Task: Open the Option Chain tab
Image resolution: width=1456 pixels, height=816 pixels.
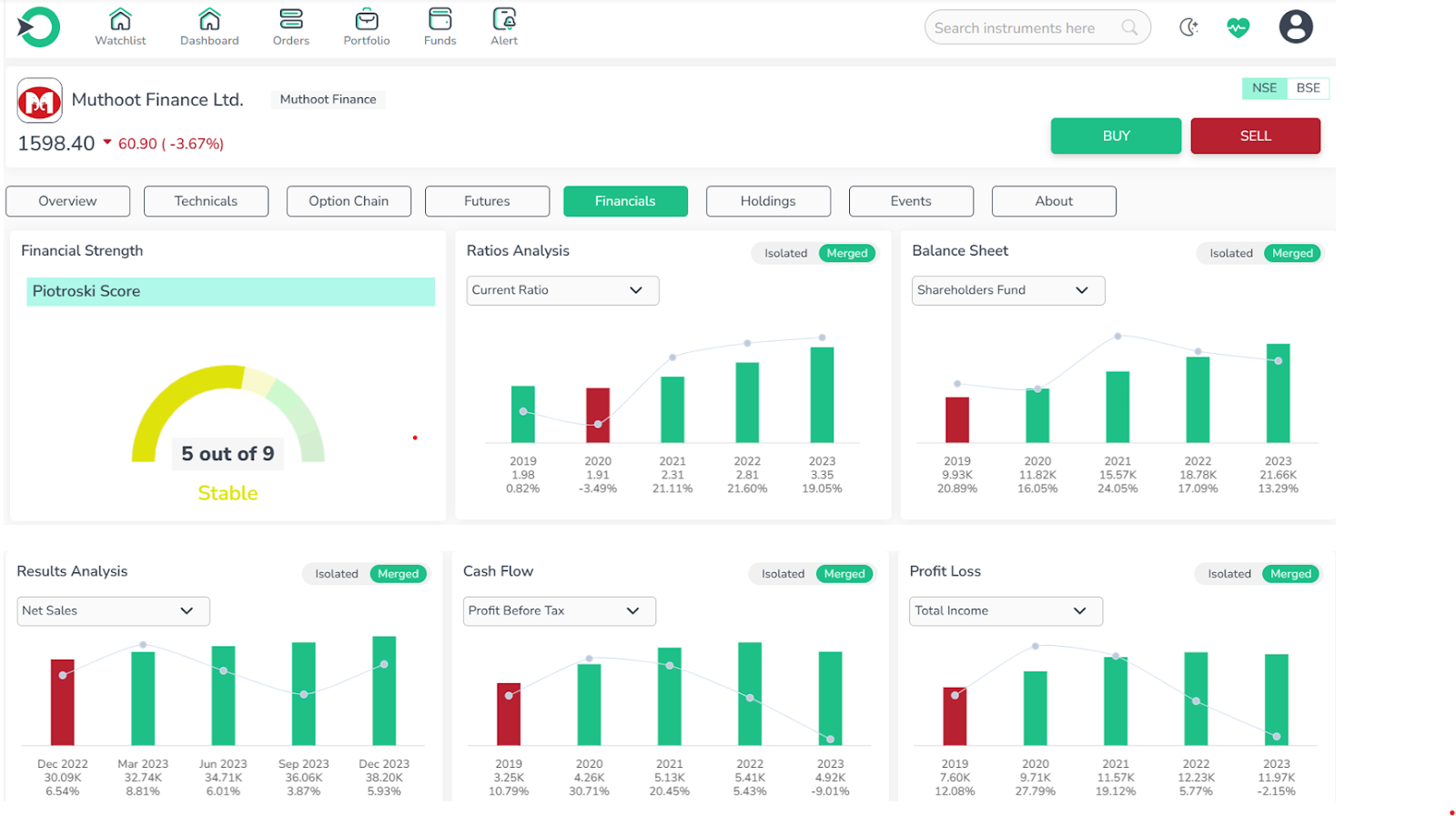Action: pos(349,201)
